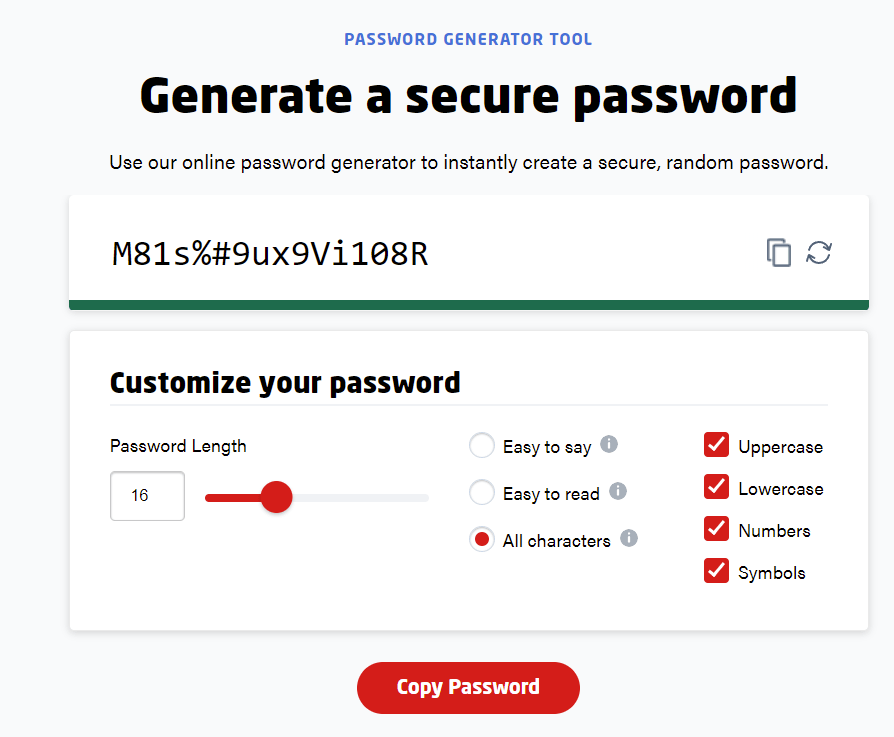Click the password length slider handle

coord(277,497)
